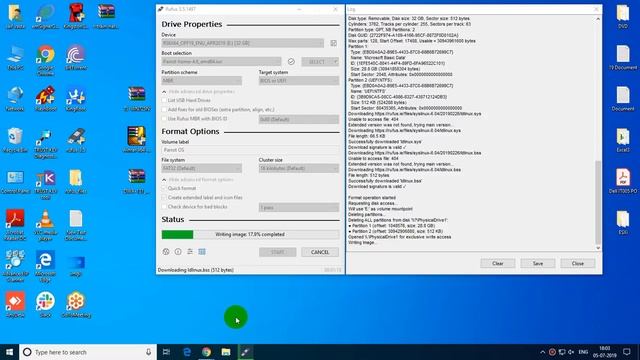640x360 pixels.
Task: Open volume control in system tray
Action: (x=571, y=352)
